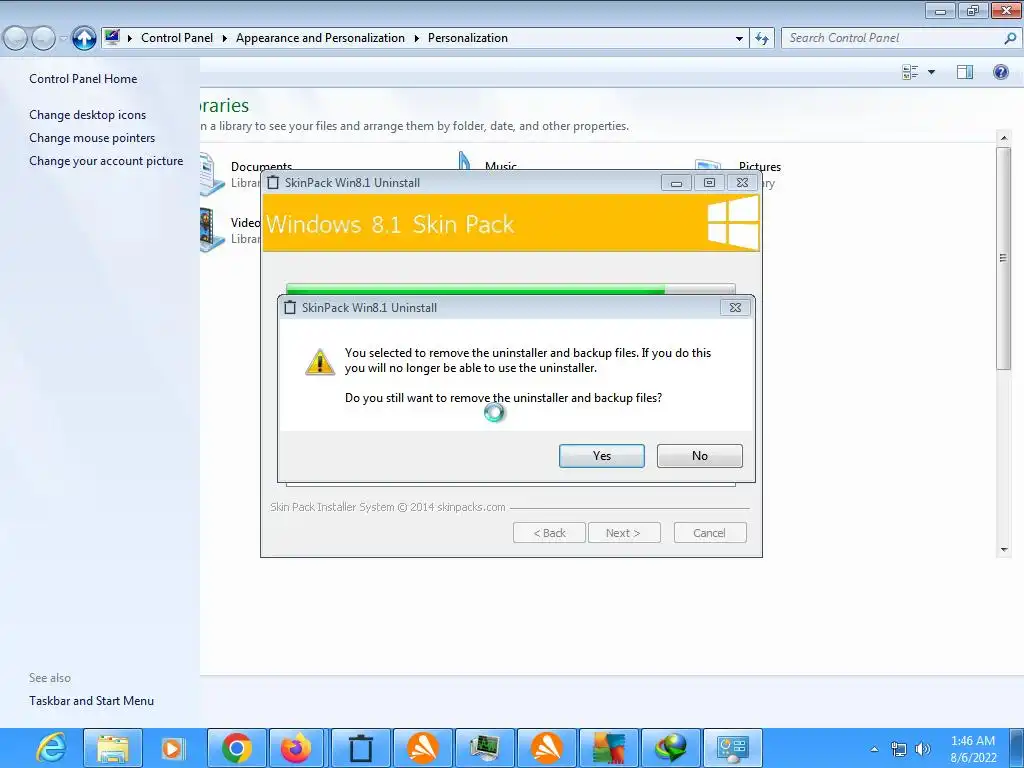Screen dimensions: 1024x768
Task: Click the volume speaker tray icon
Action: click(922, 749)
